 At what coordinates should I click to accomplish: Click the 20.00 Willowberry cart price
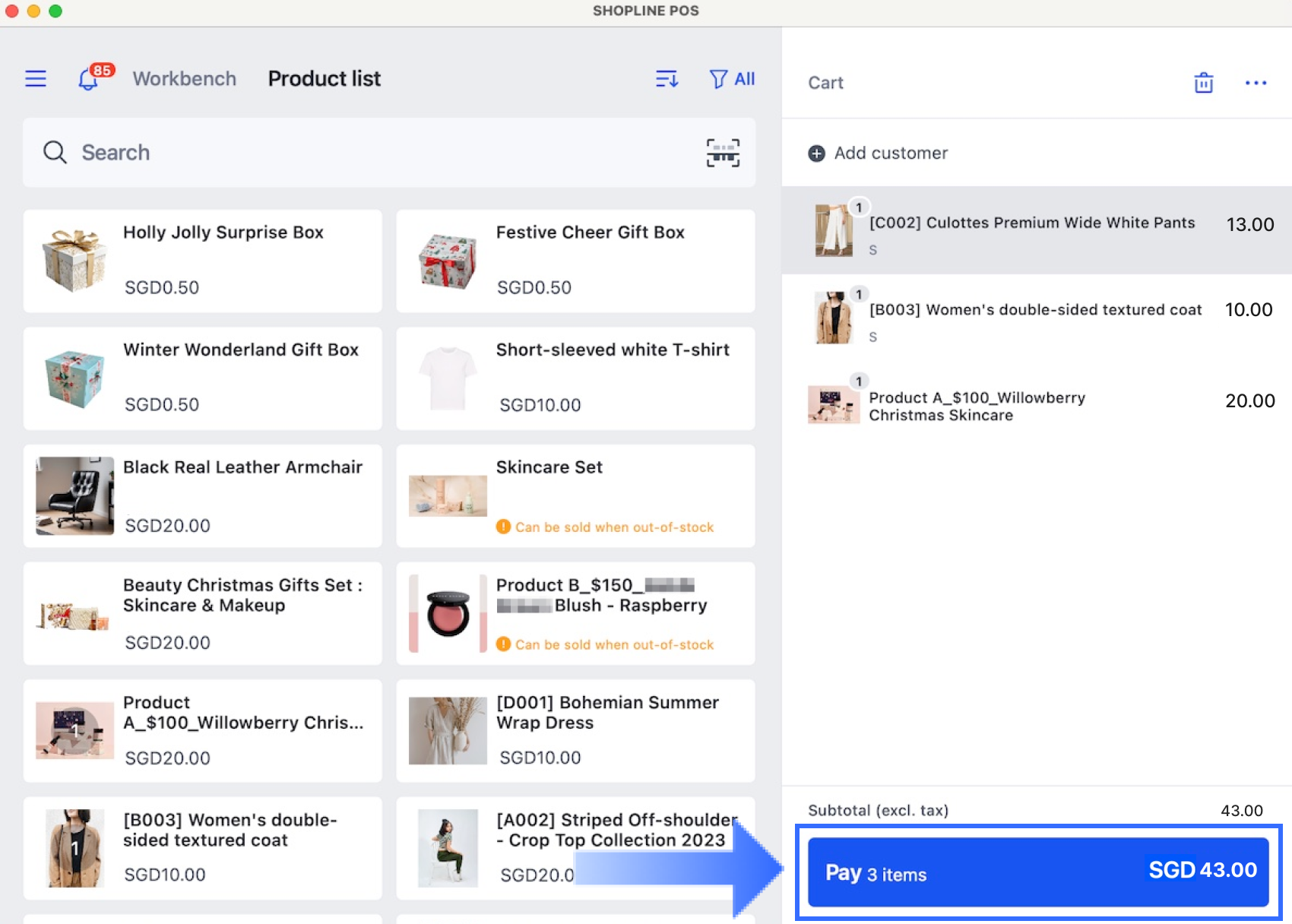[1250, 400]
